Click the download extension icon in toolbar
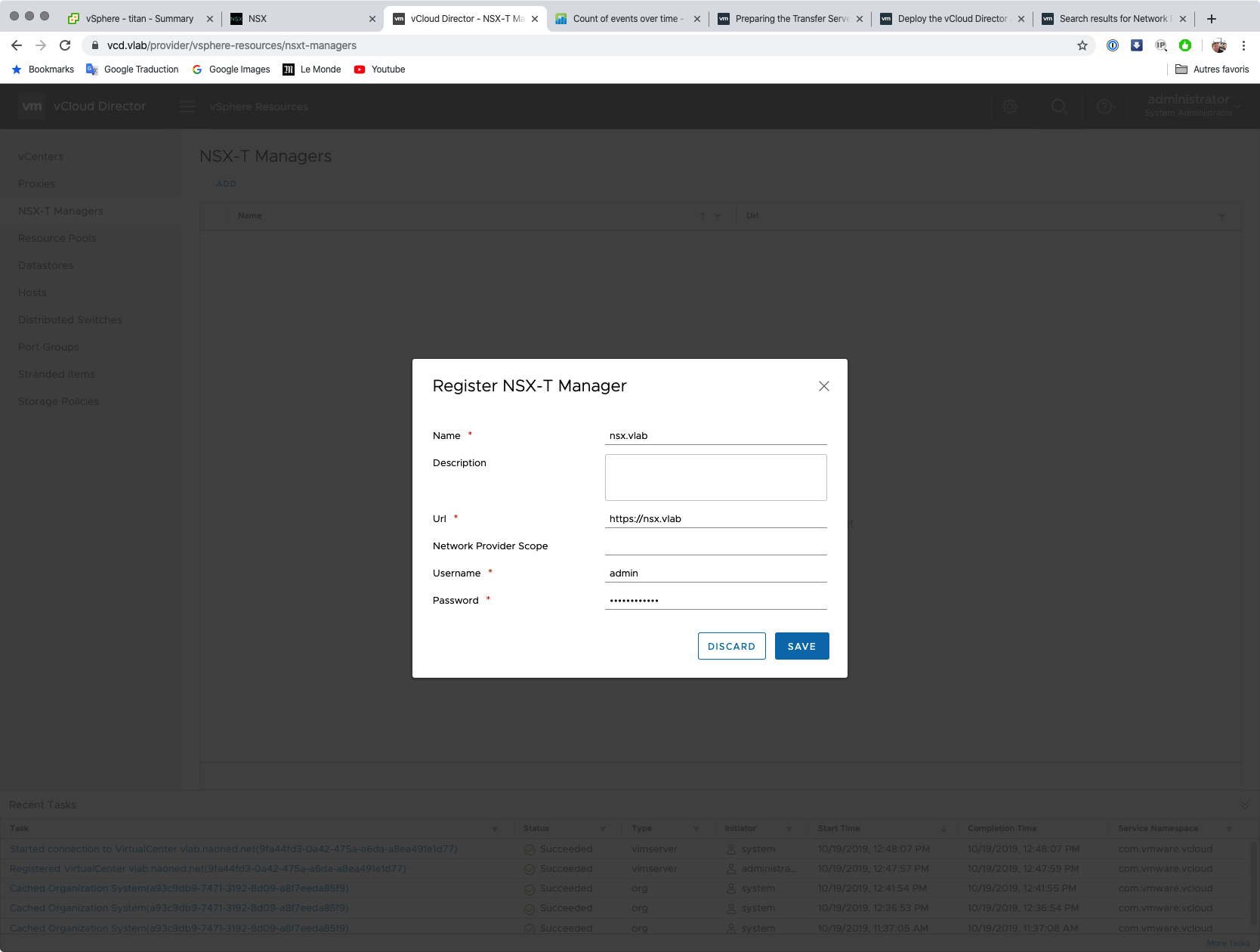The width and height of the screenshot is (1260, 952). (1136, 45)
